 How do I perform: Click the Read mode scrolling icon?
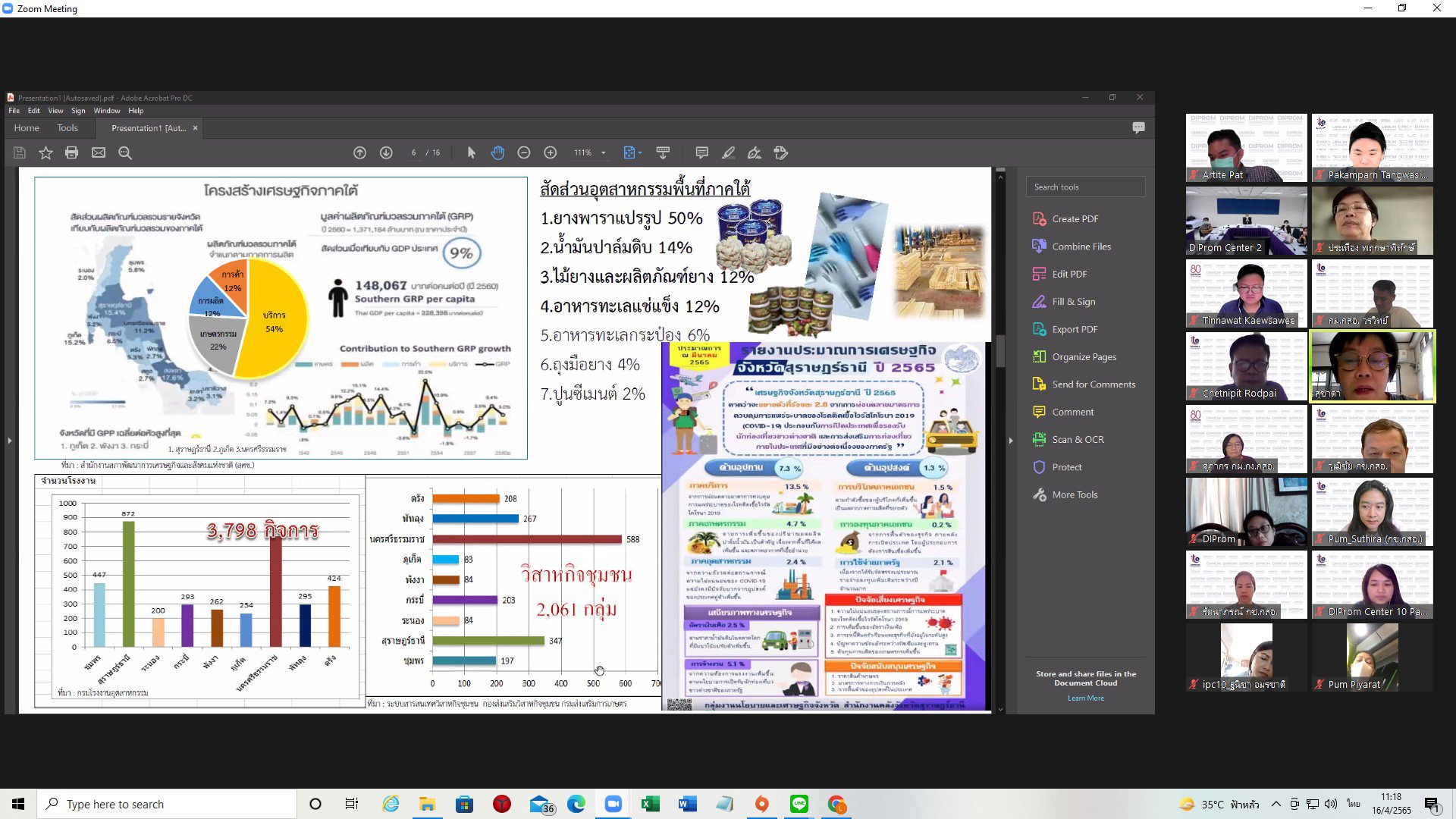663,152
